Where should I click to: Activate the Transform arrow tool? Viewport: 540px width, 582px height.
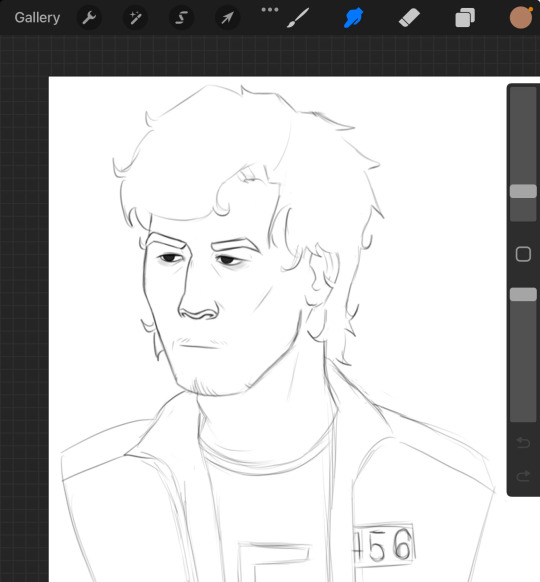(x=227, y=17)
